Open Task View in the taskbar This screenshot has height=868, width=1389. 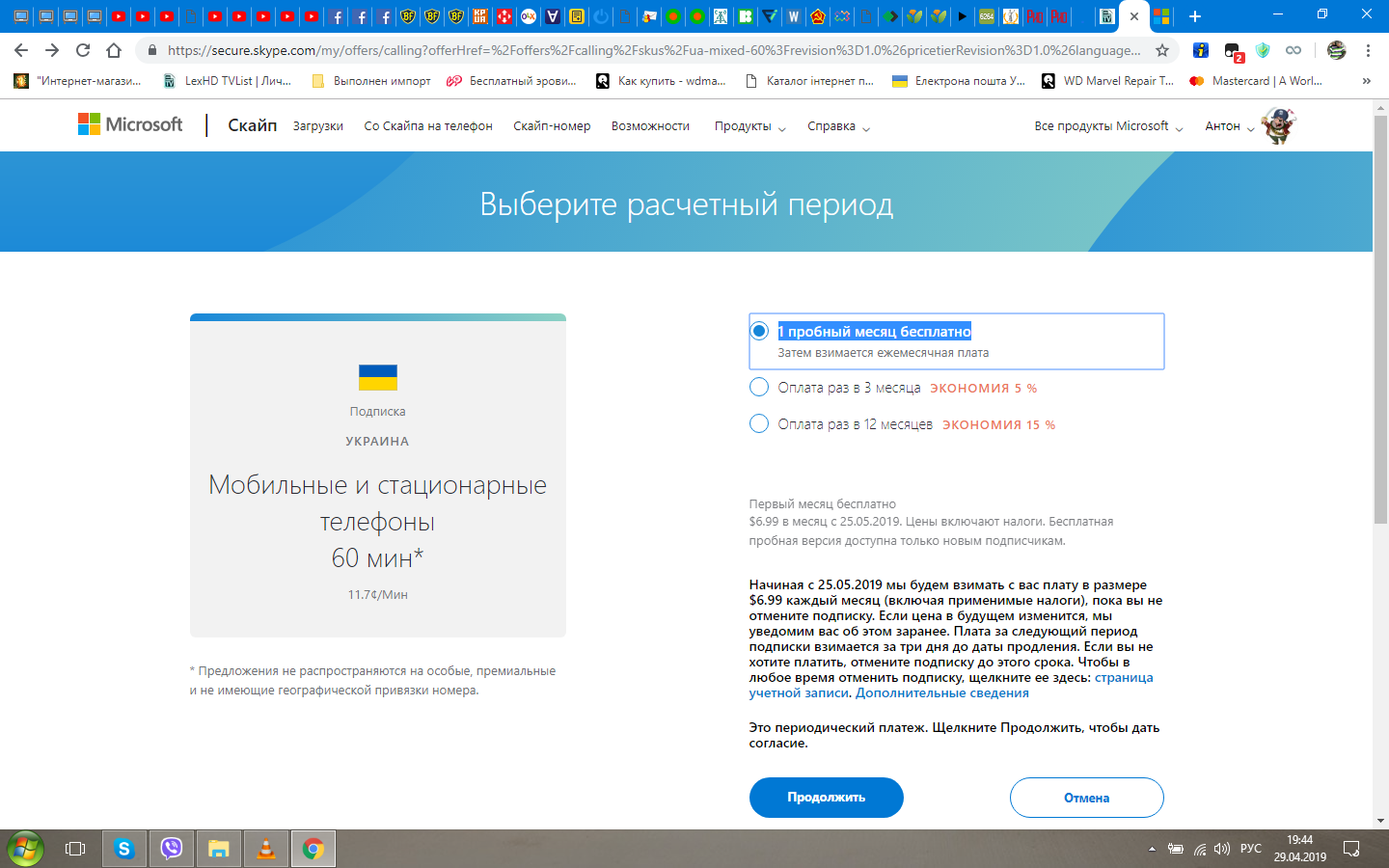click(x=75, y=849)
